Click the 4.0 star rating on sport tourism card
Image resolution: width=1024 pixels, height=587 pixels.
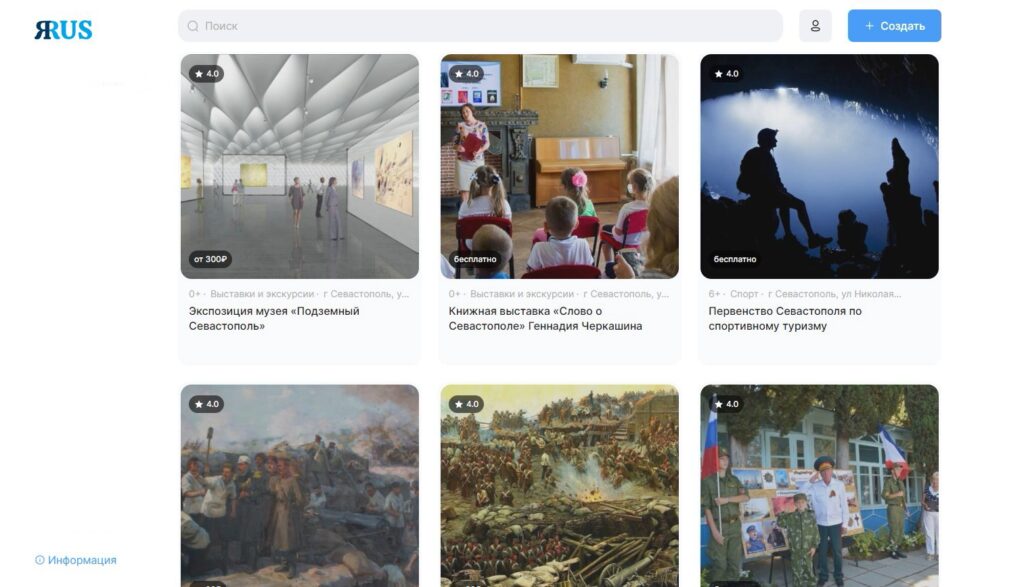[x=726, y=74]
